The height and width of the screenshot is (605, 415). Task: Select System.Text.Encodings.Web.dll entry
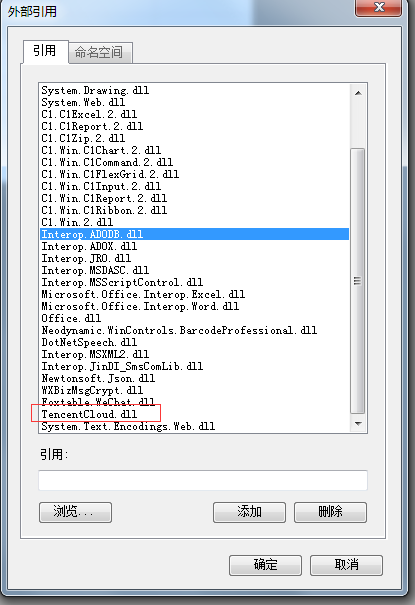pyautogui.click(x=194, y=426)
